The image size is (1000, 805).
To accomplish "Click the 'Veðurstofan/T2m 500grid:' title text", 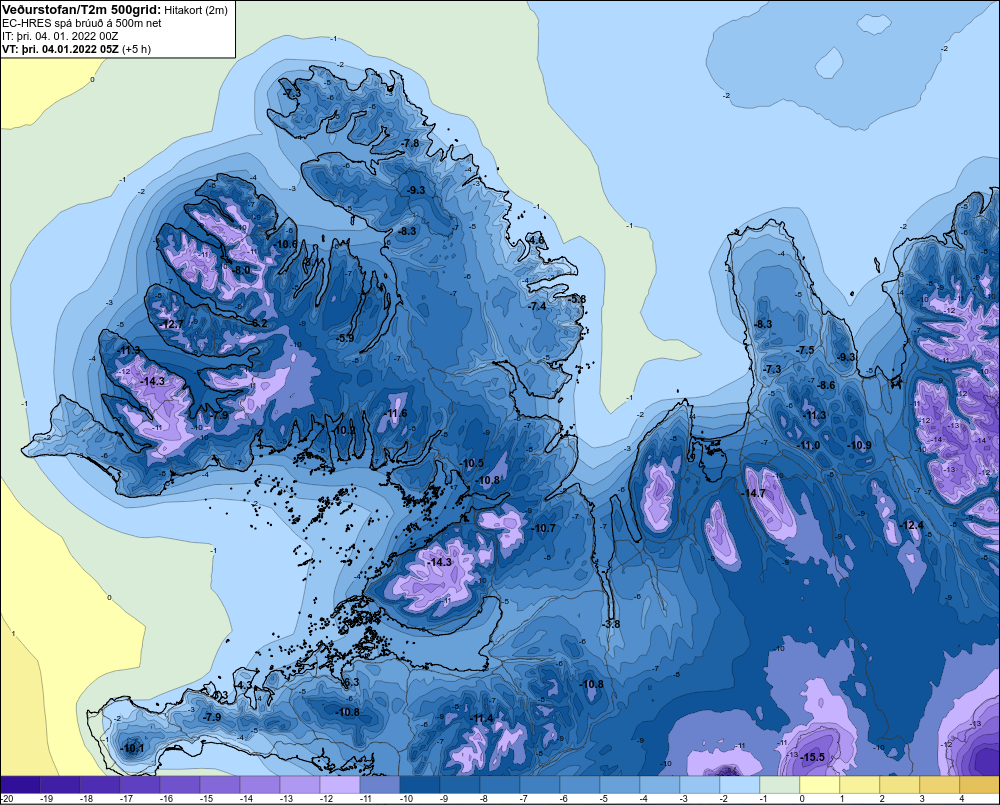I will (x=81, y=9).
